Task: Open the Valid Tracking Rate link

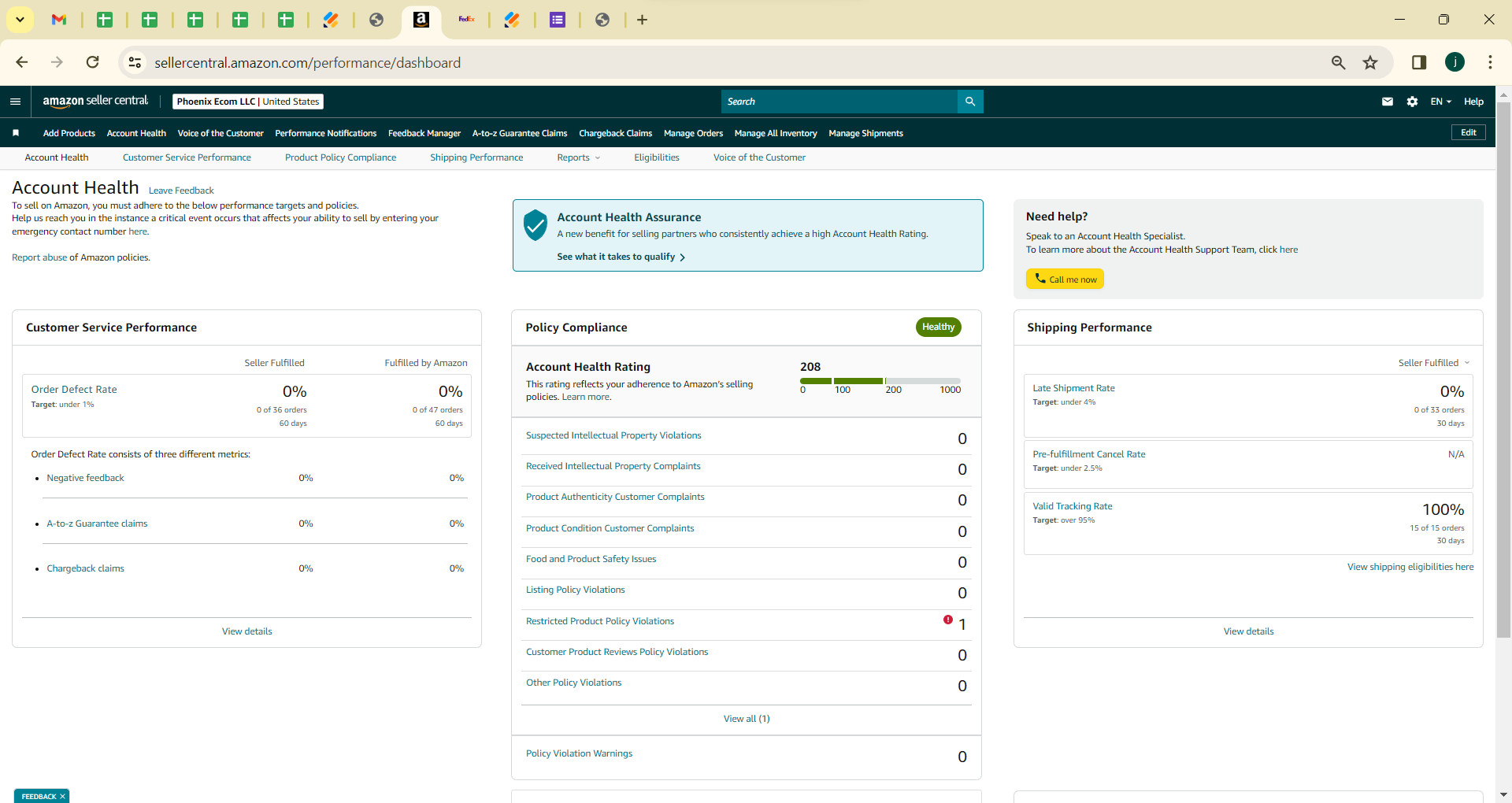Action: click(x=1073, y=506)
